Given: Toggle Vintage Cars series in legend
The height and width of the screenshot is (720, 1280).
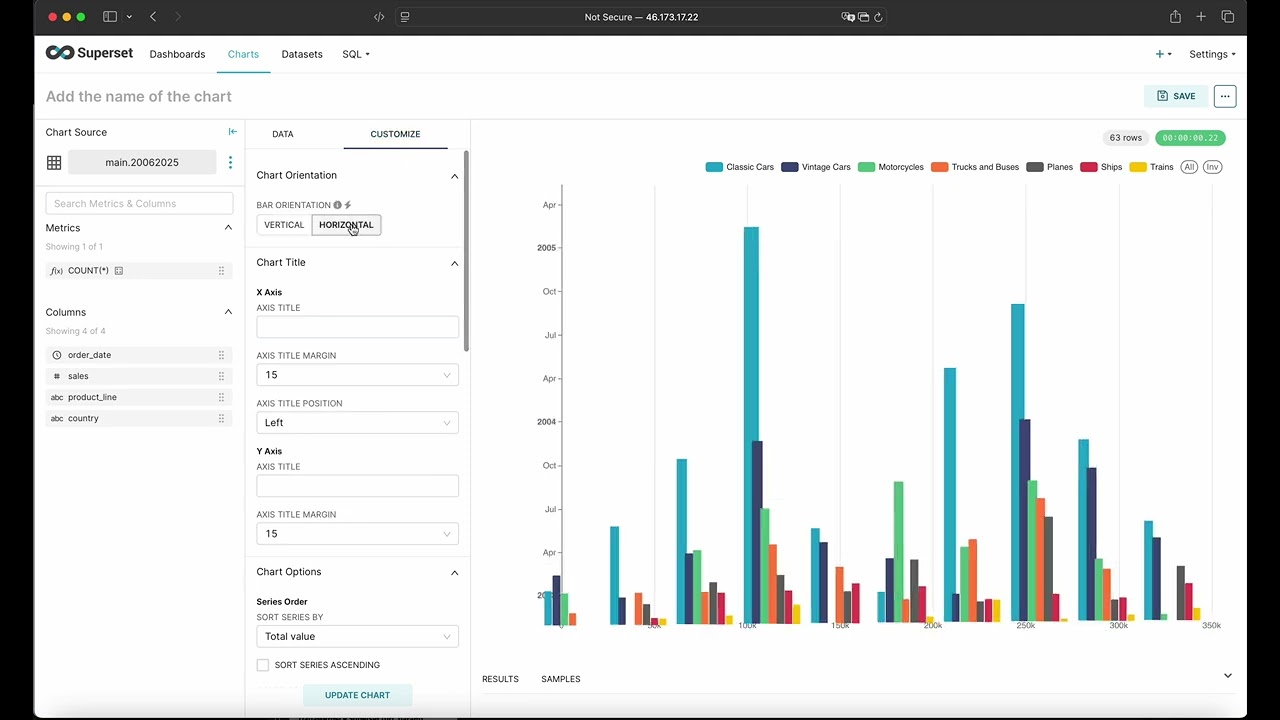Looking at the screenshot, I should (816, 167).
